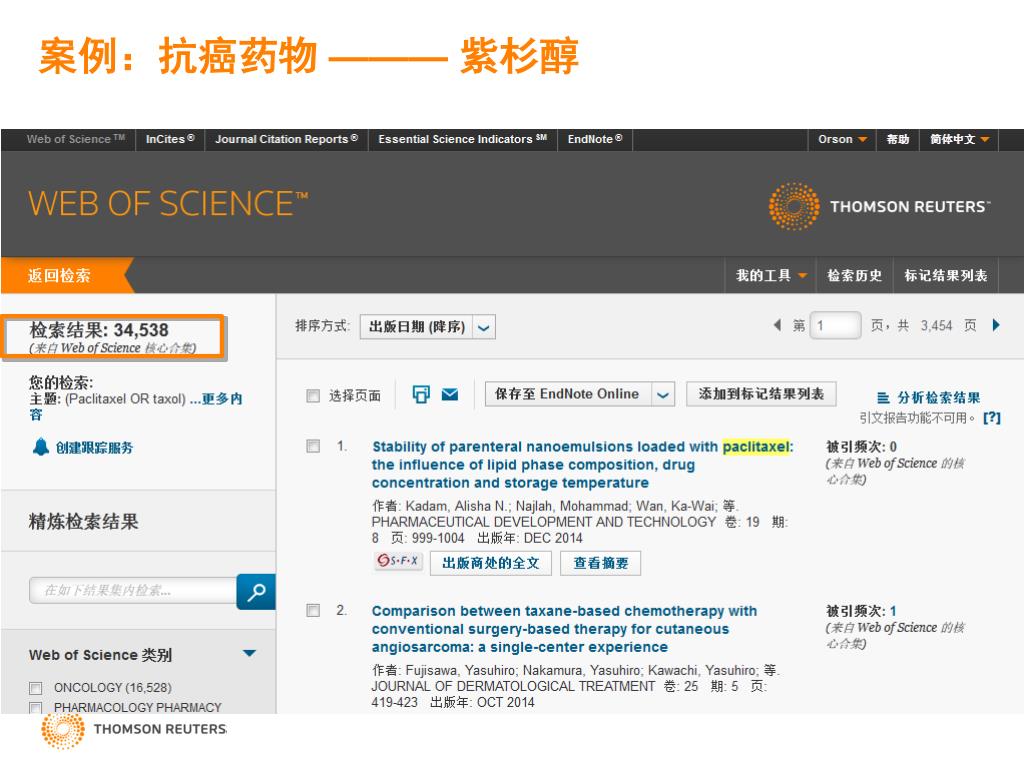Click the magnifier search-within-results button
The height and width of the screenshot is (768, 1024).
point(256,592)
